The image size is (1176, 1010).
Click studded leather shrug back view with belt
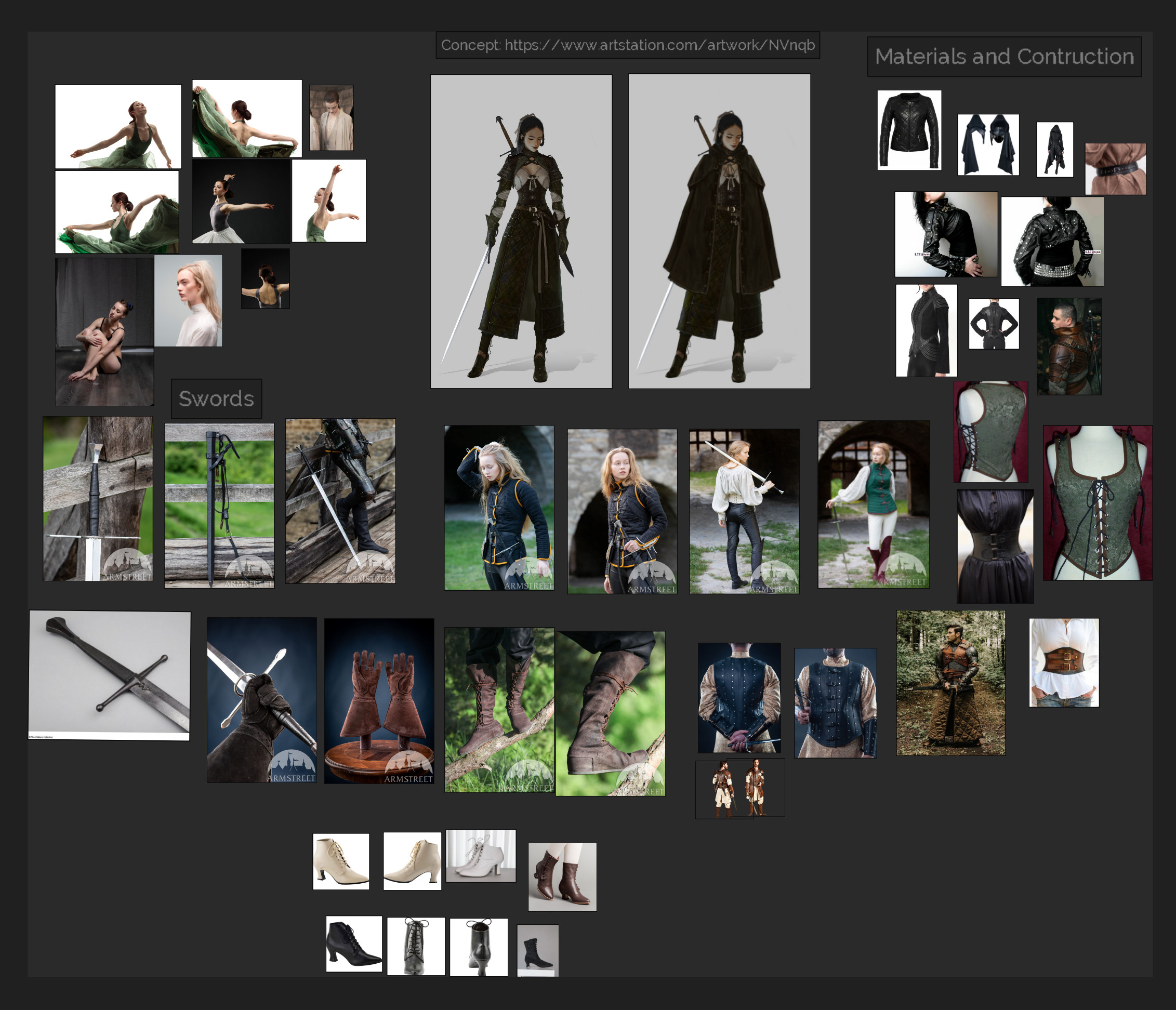click(1052, 241)
